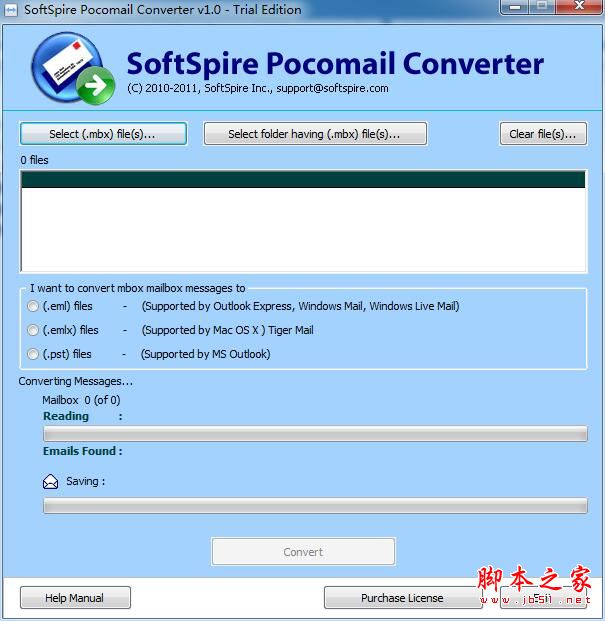This screenshot has height=621, width=605.
Task: Pick the (.pst) files radio option
Action: [x=34, y=354]
